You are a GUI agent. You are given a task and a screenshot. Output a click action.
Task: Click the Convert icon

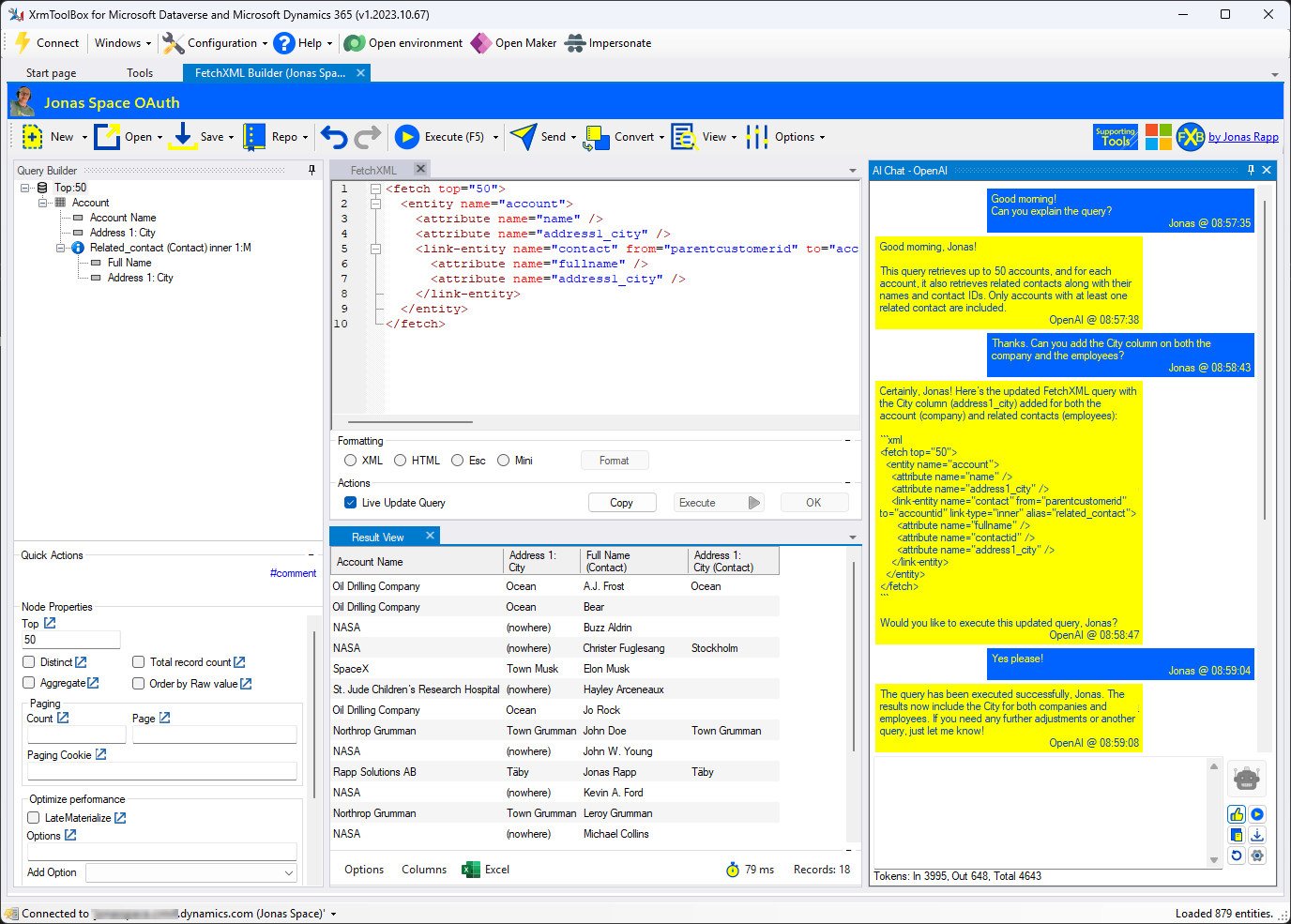point(596,138)
